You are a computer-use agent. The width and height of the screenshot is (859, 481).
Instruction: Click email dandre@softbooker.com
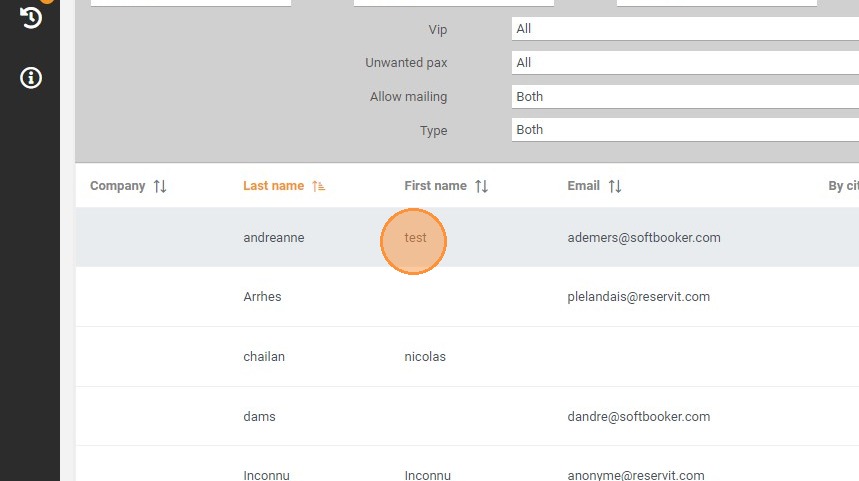pos(639,416)
